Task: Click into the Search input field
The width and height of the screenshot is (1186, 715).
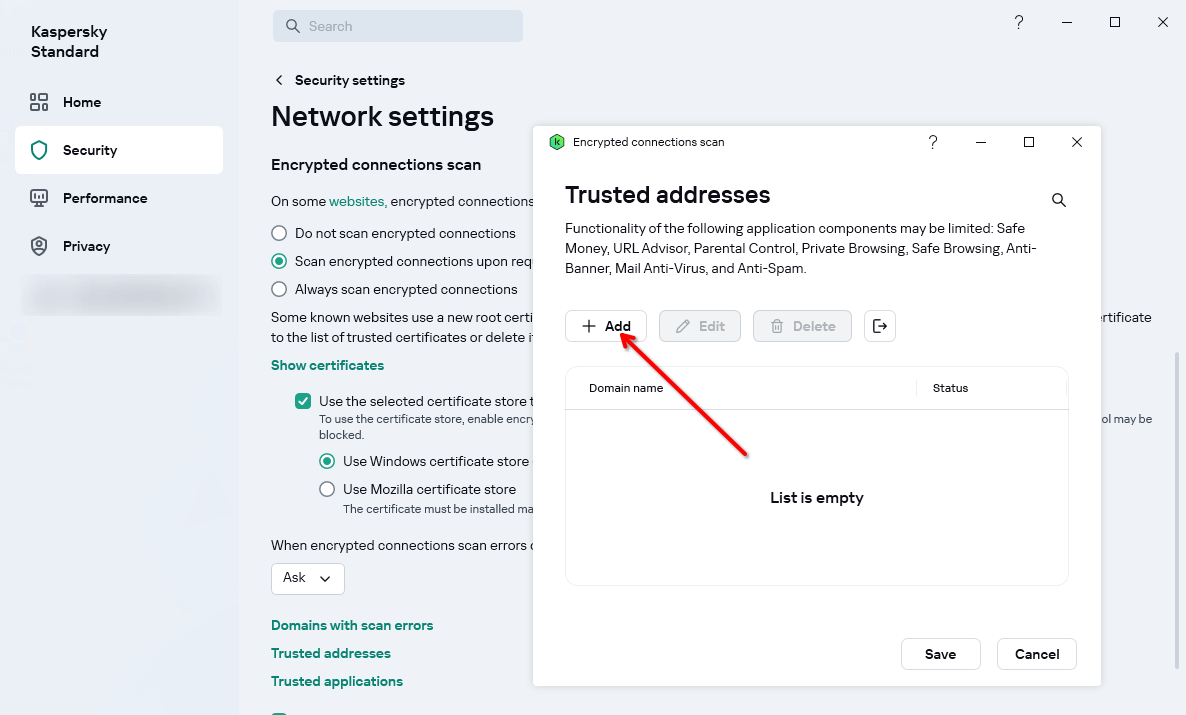Action: pos(410,26)
